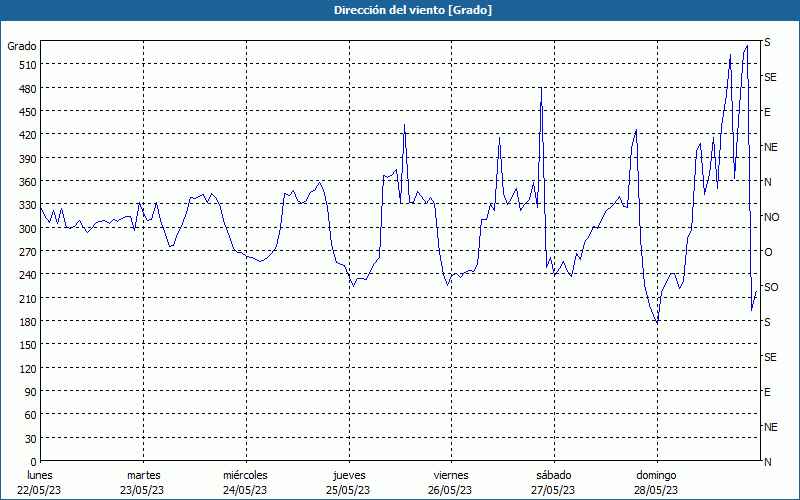Click the 450 value on left axis

point(28,112)
